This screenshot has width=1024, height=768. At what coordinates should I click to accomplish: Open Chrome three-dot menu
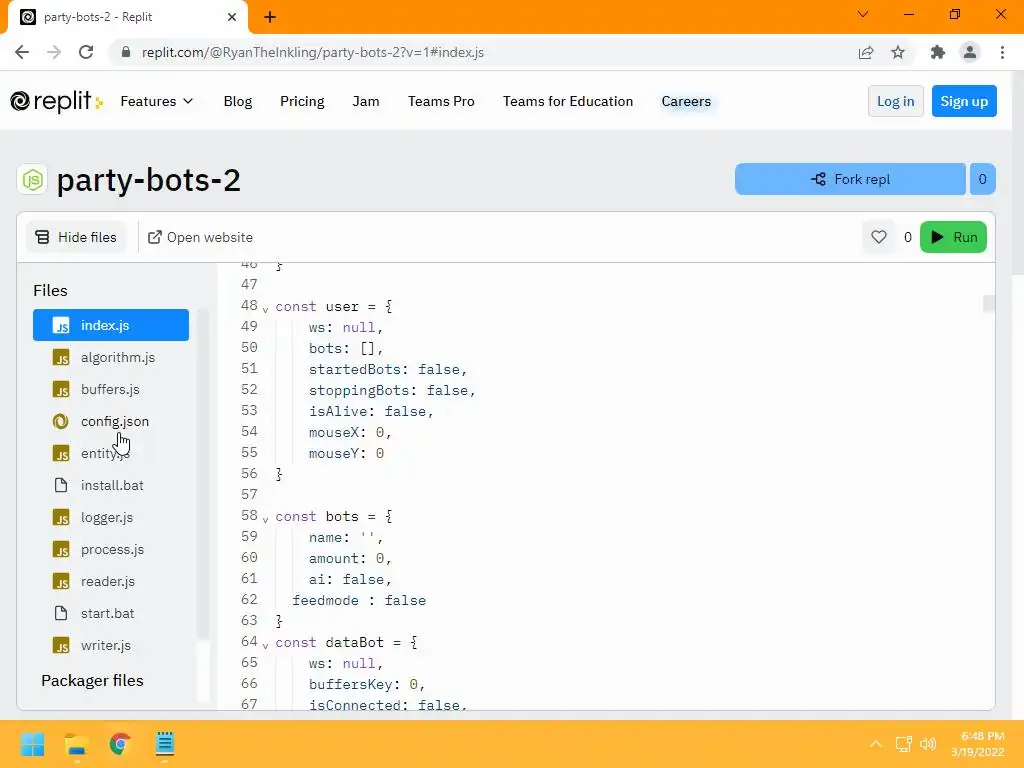click(x=1002, y=52)
